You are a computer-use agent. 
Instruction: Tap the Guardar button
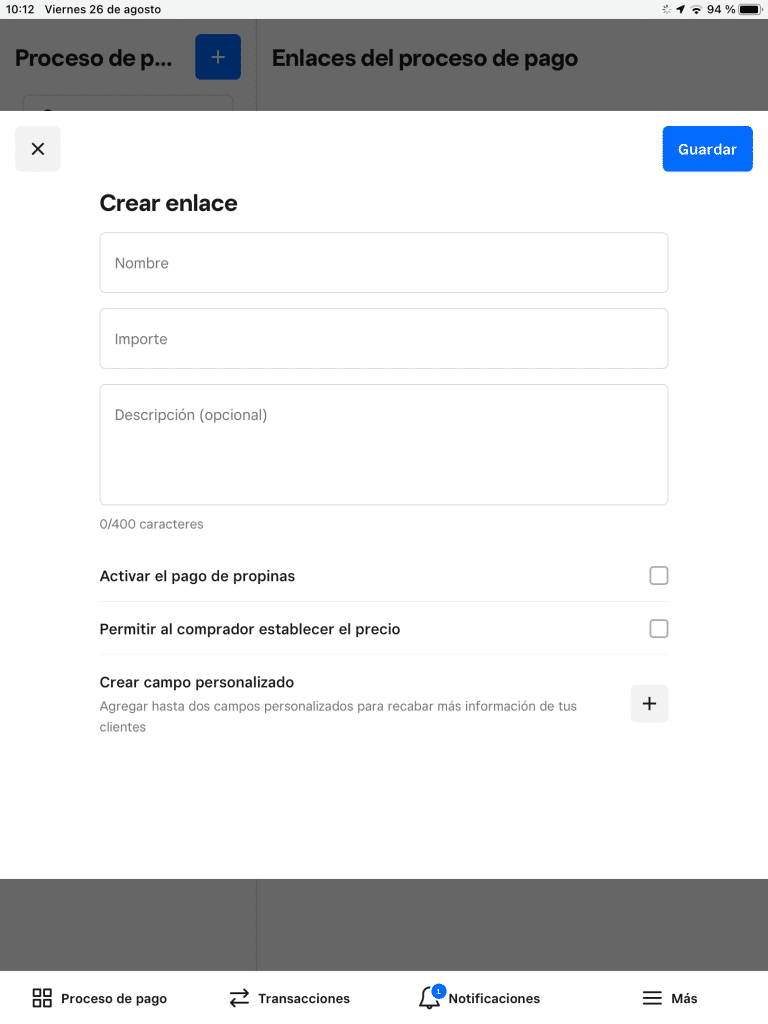tap(707, 149)
